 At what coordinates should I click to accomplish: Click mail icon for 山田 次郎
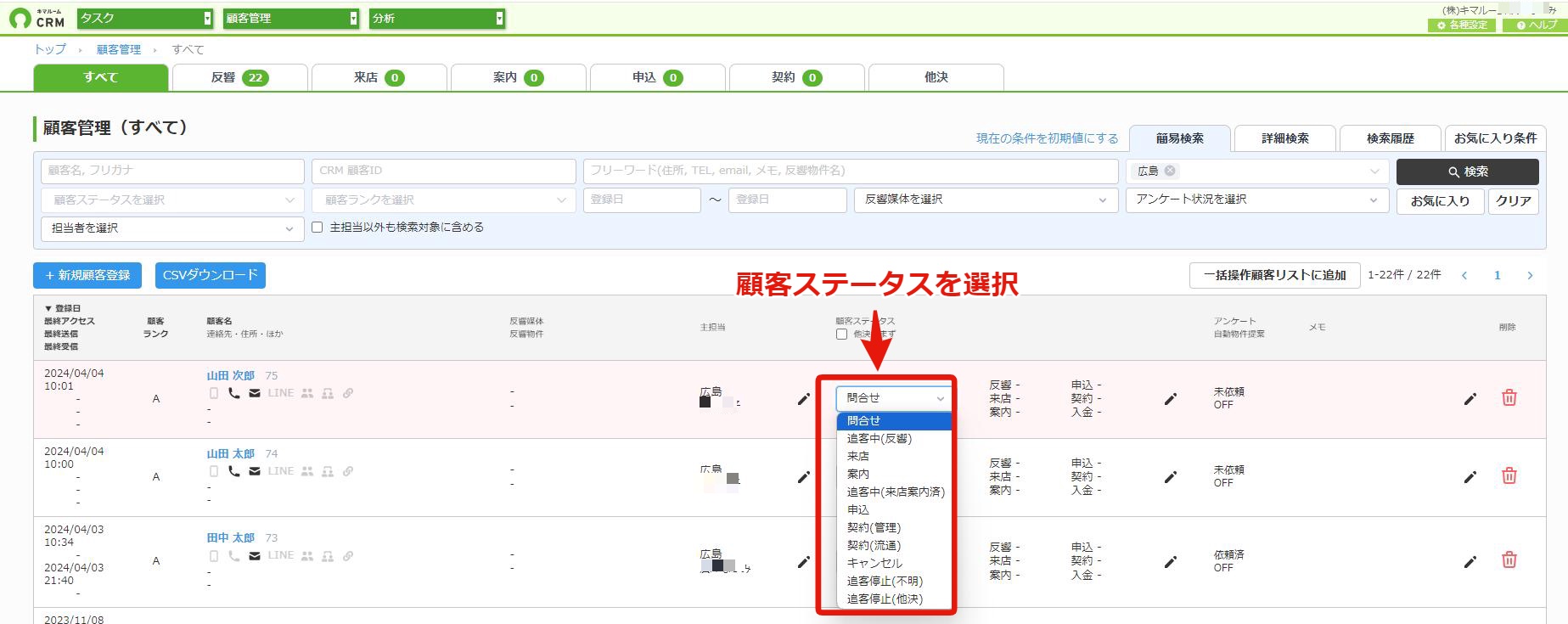255,393
